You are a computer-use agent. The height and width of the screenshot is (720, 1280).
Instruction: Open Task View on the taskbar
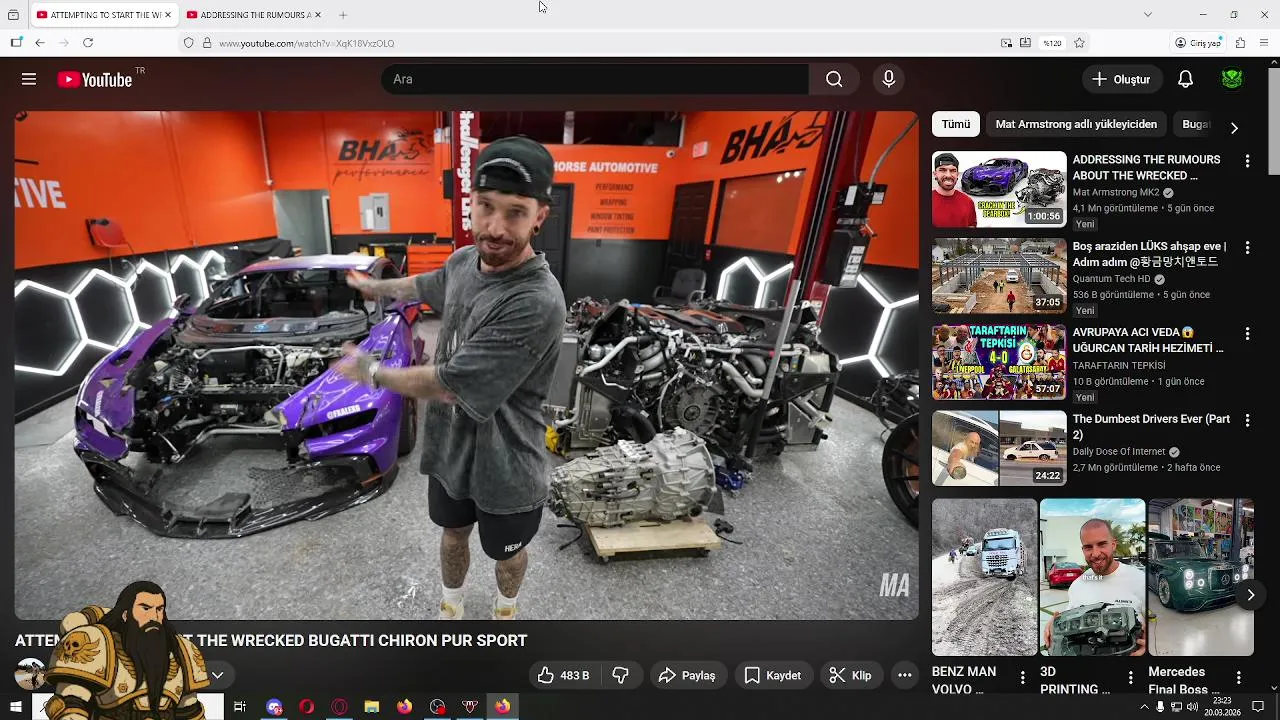point(240,707)
